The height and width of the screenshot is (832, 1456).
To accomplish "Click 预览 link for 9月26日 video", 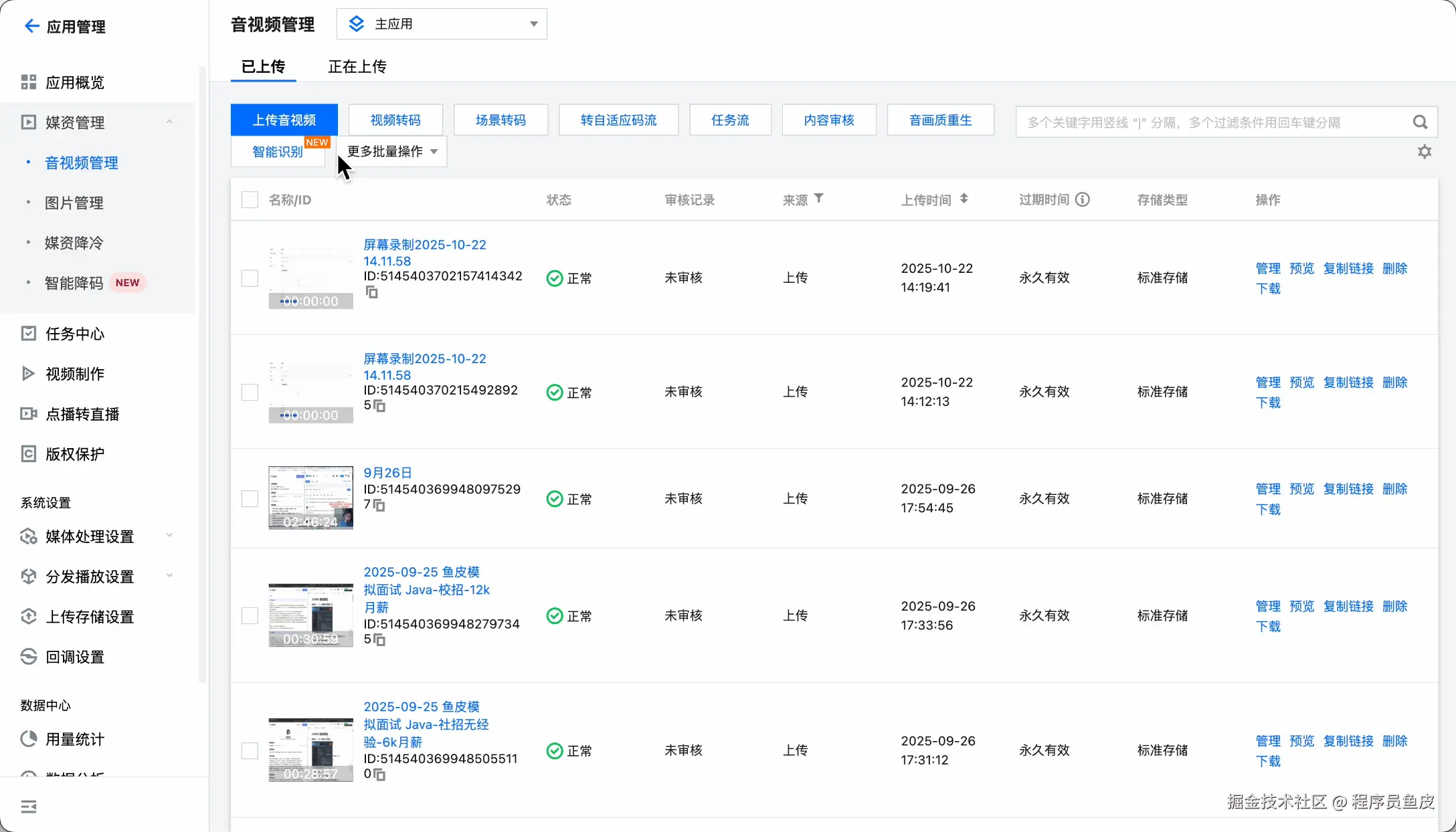I will pos(1301,489).
